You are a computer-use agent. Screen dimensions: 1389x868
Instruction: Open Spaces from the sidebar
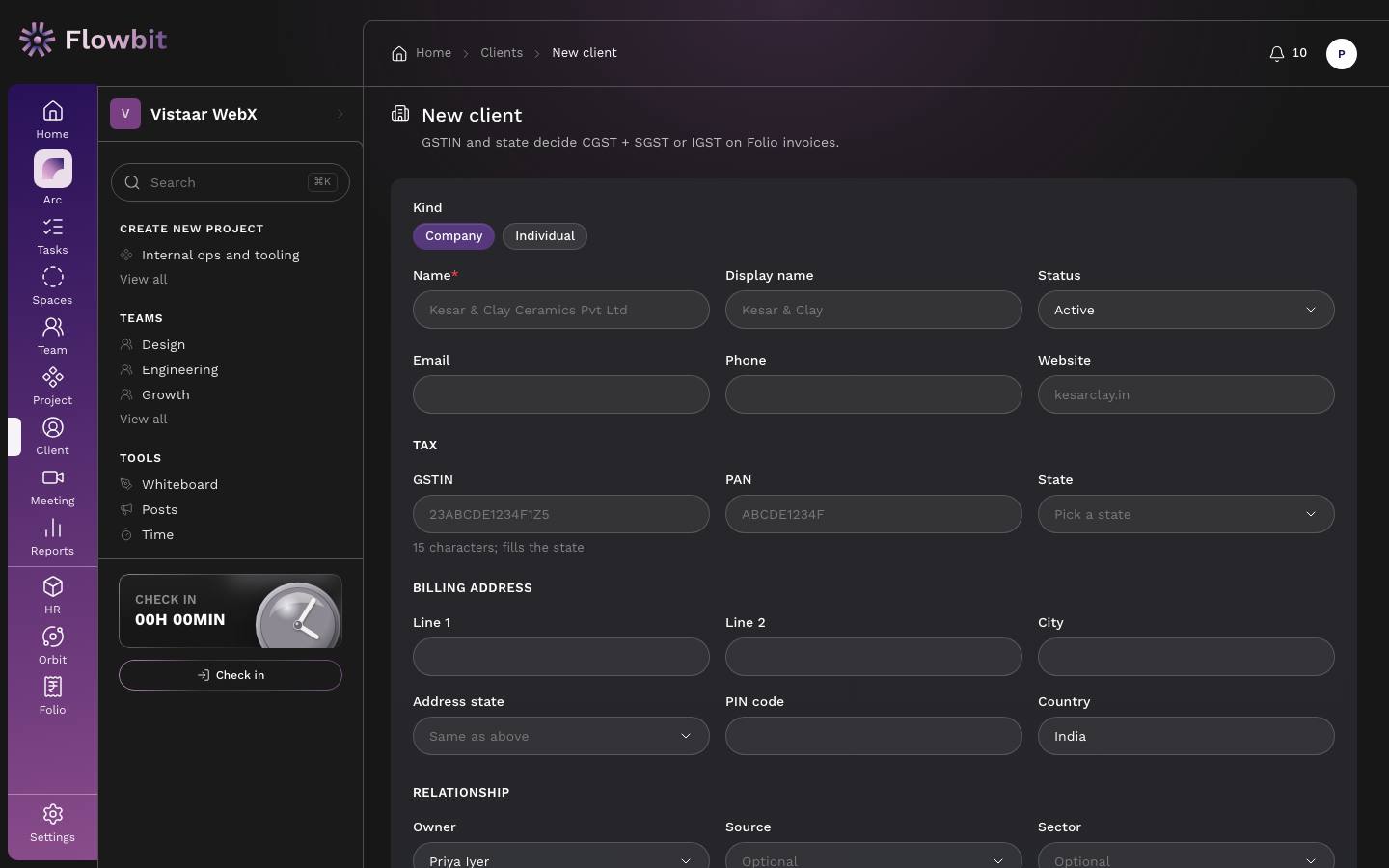click(x=53, y=278)
